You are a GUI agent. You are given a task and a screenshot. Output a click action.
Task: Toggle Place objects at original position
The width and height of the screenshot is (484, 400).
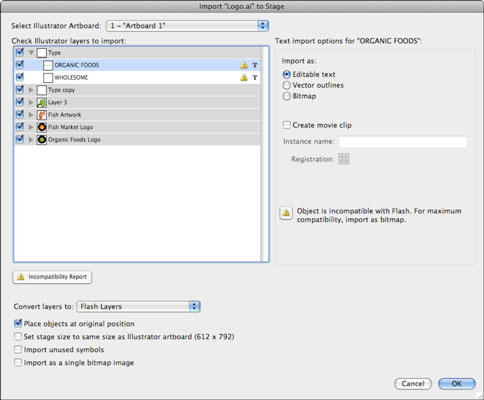pyautogui.click(x=18, y=323)
